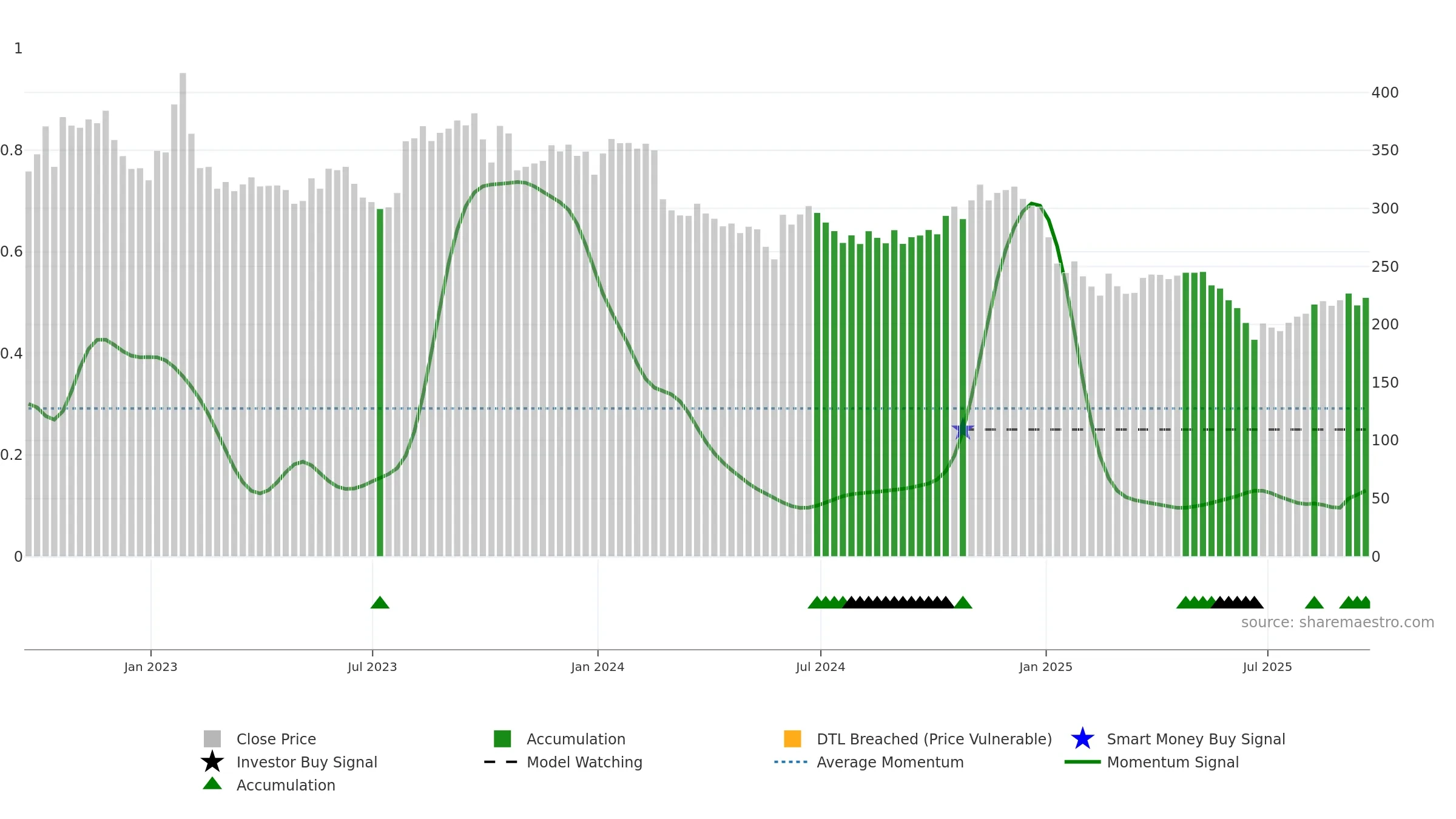Click the Jan 2024 x-axis label
The image size is (1456, 819).
(x=598, y=667)
